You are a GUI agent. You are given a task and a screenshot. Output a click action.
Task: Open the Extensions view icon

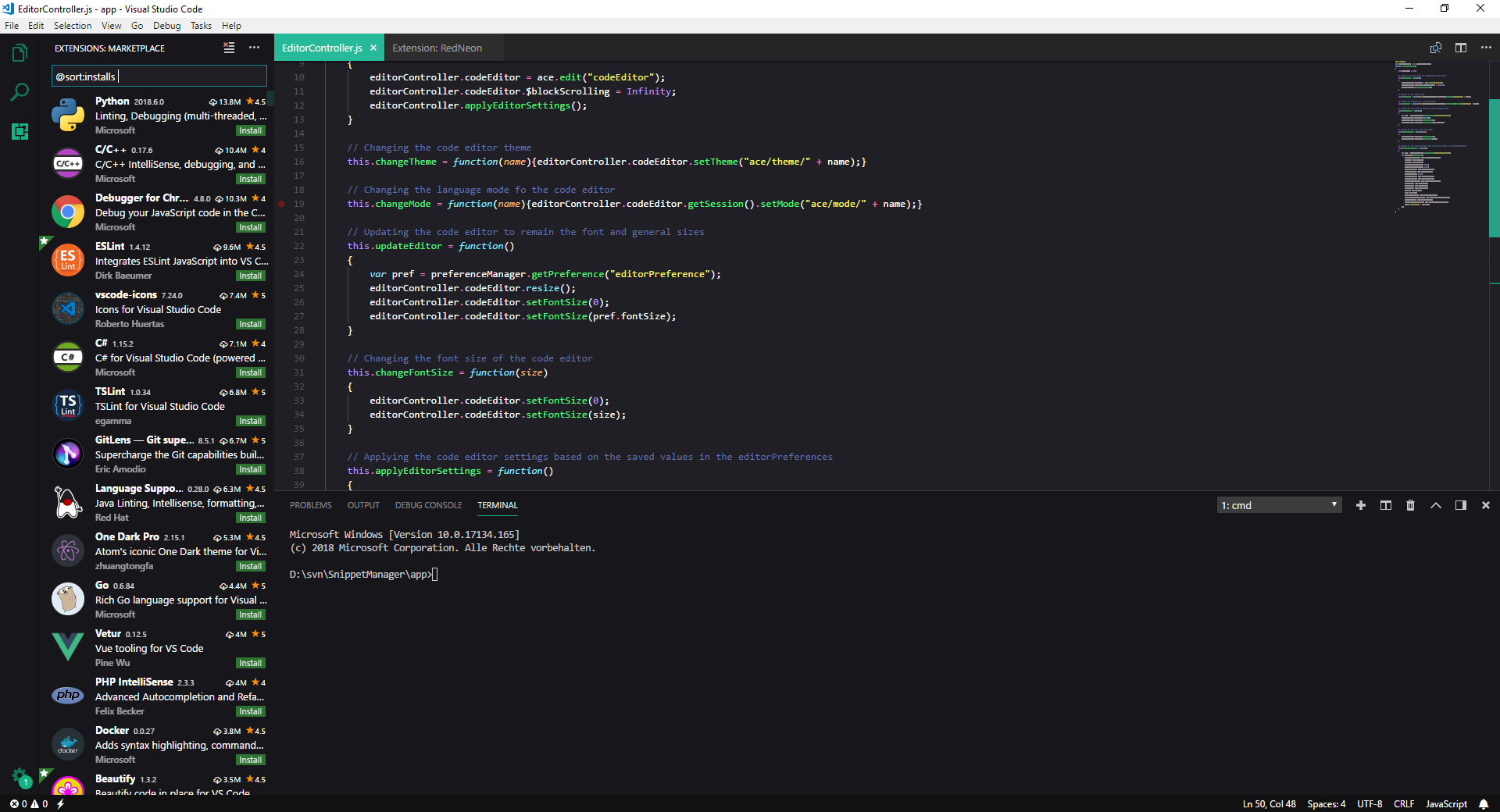[20, 131]
